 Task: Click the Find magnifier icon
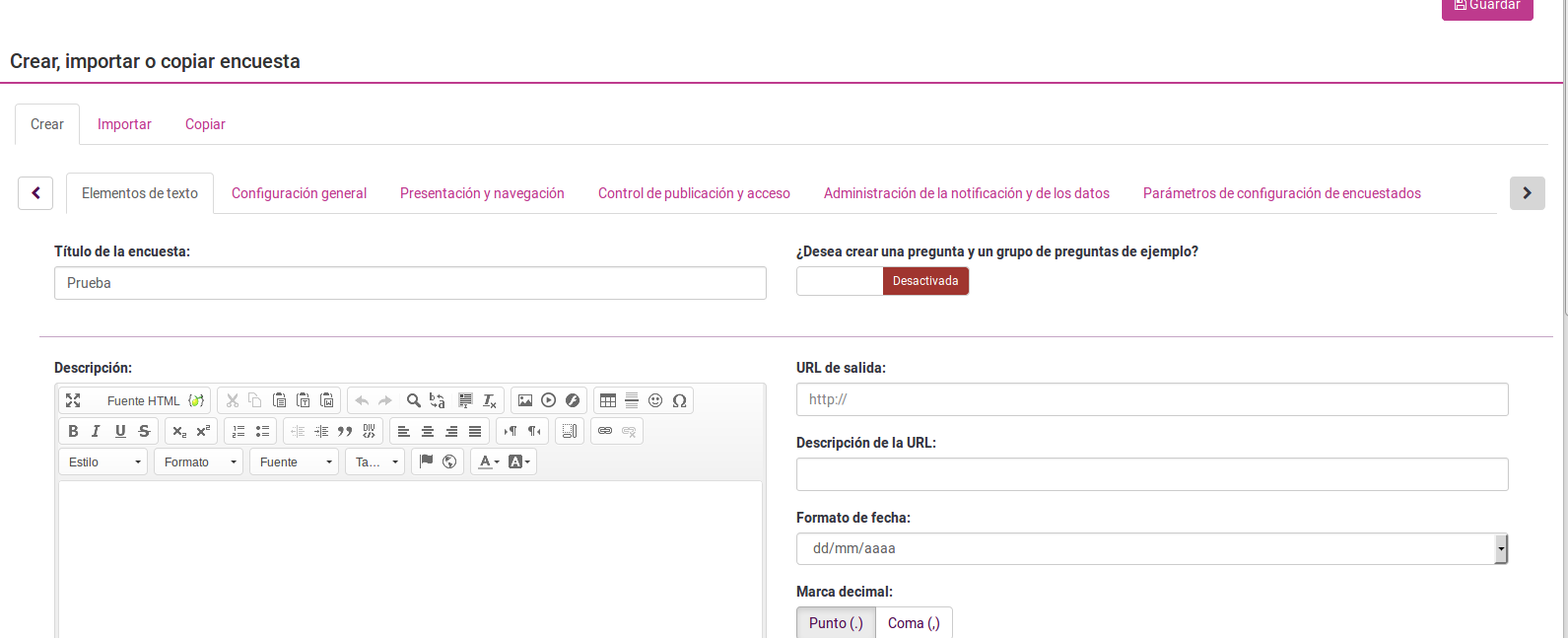(x=414, y=400)
